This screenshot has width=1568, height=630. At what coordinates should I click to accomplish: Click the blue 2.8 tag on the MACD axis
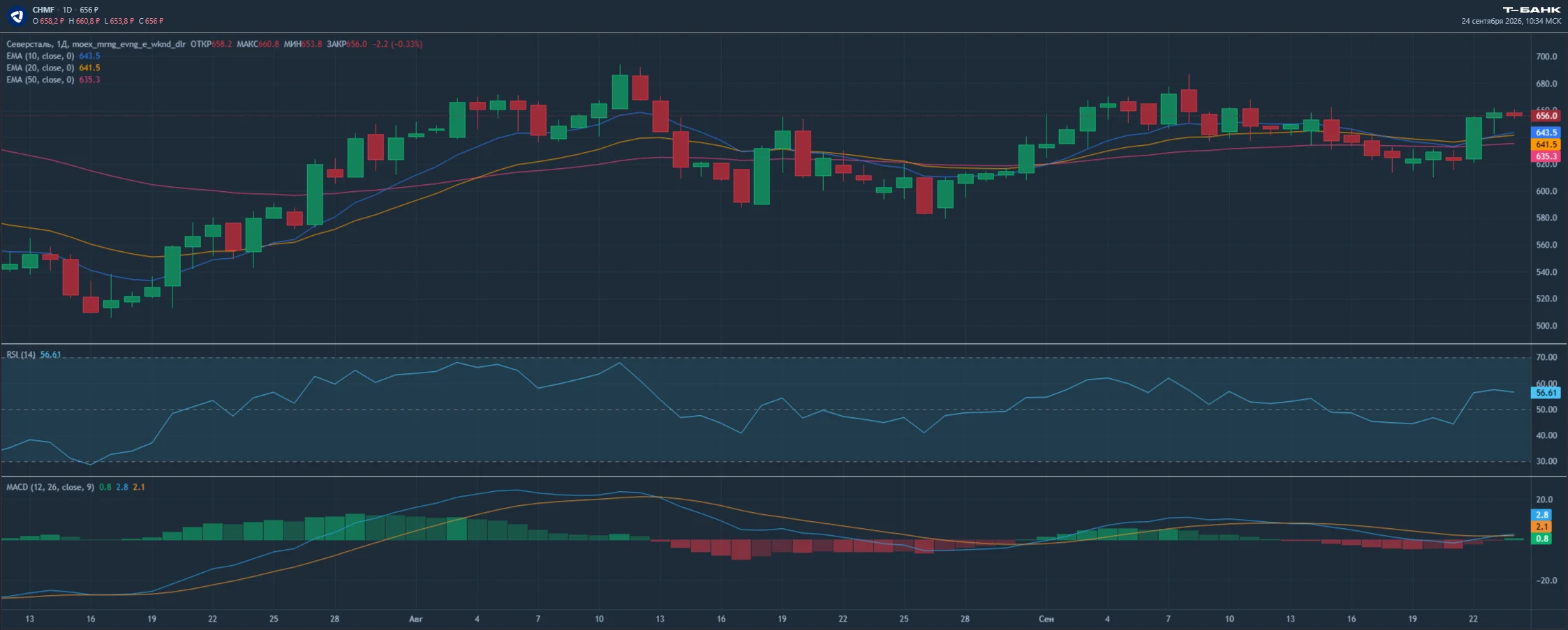[1541, 515]
